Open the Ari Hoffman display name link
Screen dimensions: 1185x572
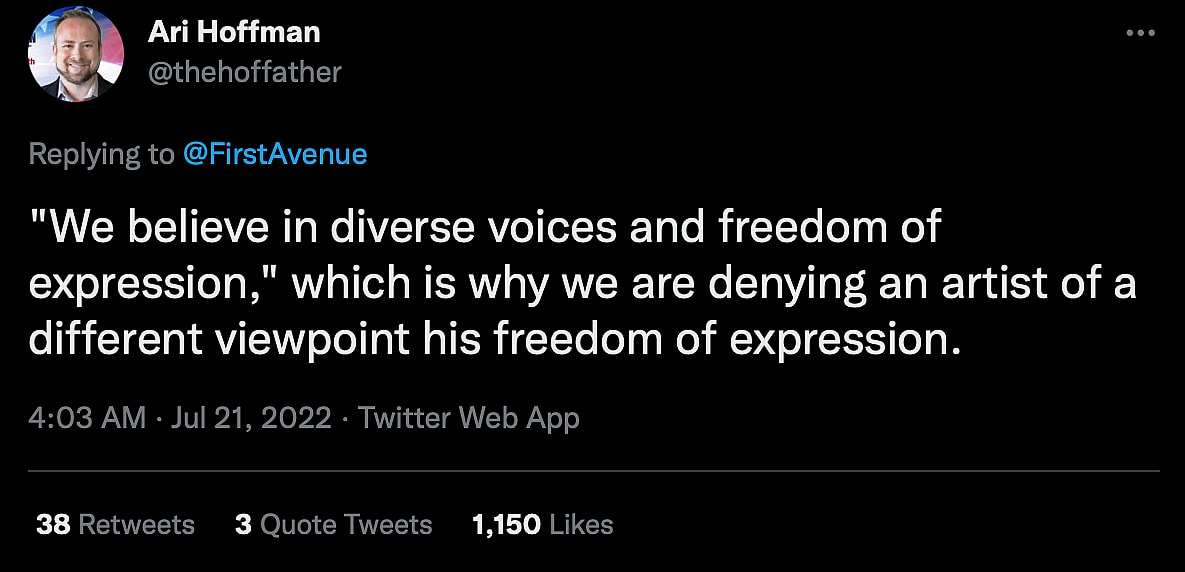[x=234, y=32]
